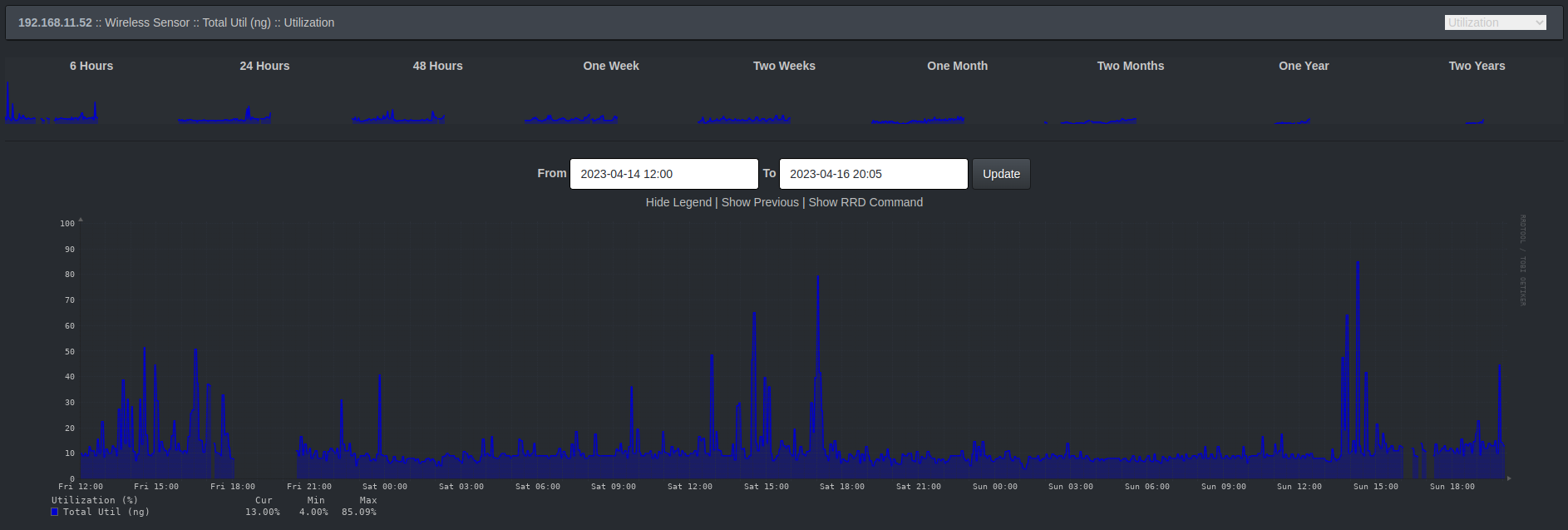Screen dimensions: 1568x530
Task: Choose the Two Weeks graph preview
Action: (744, 103)
